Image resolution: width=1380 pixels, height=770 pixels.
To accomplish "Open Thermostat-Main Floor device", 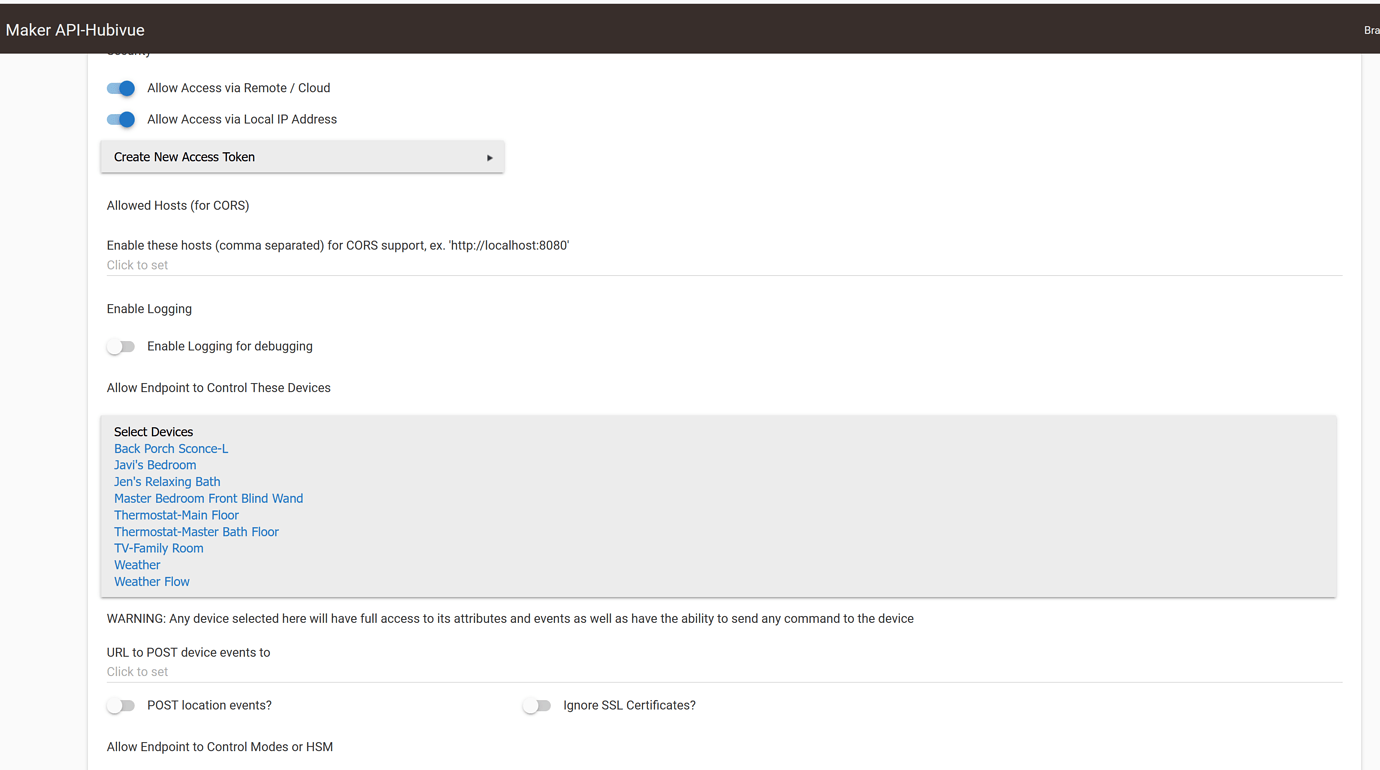I will (176, 515).
